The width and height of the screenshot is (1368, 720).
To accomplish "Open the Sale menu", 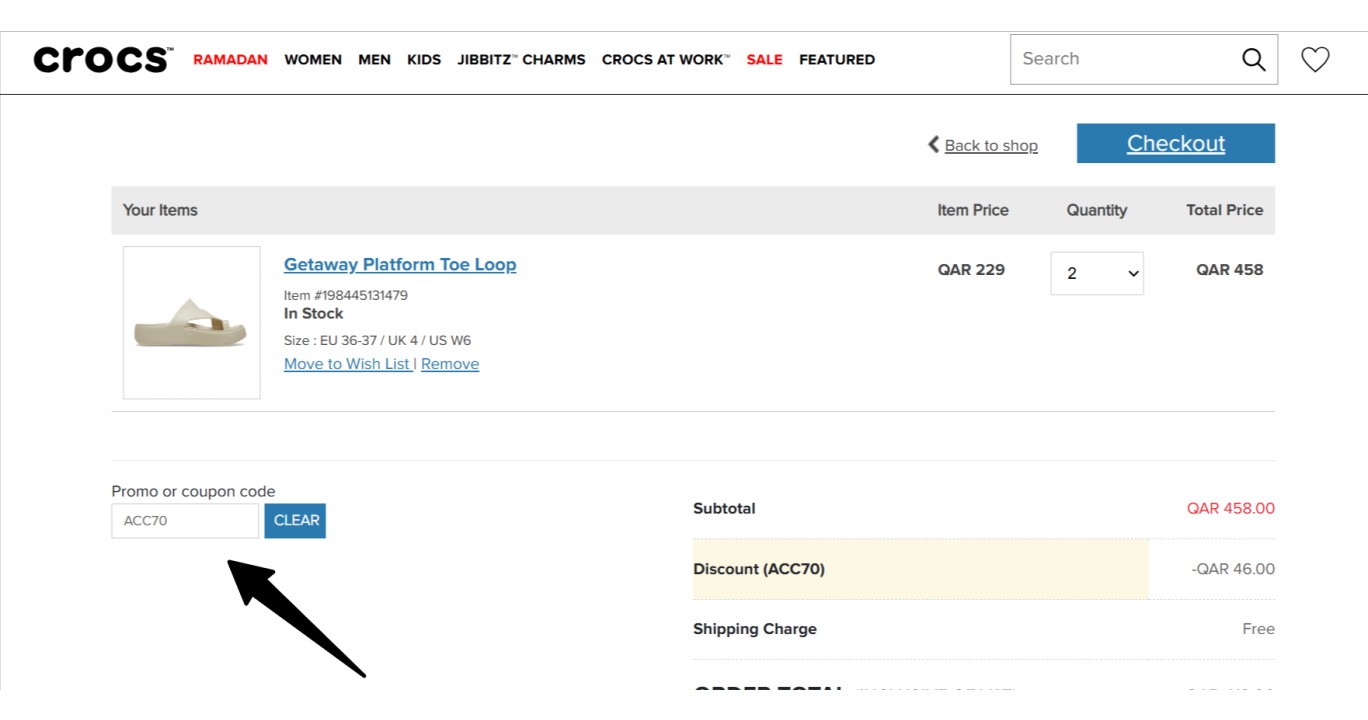I will 764,59.
